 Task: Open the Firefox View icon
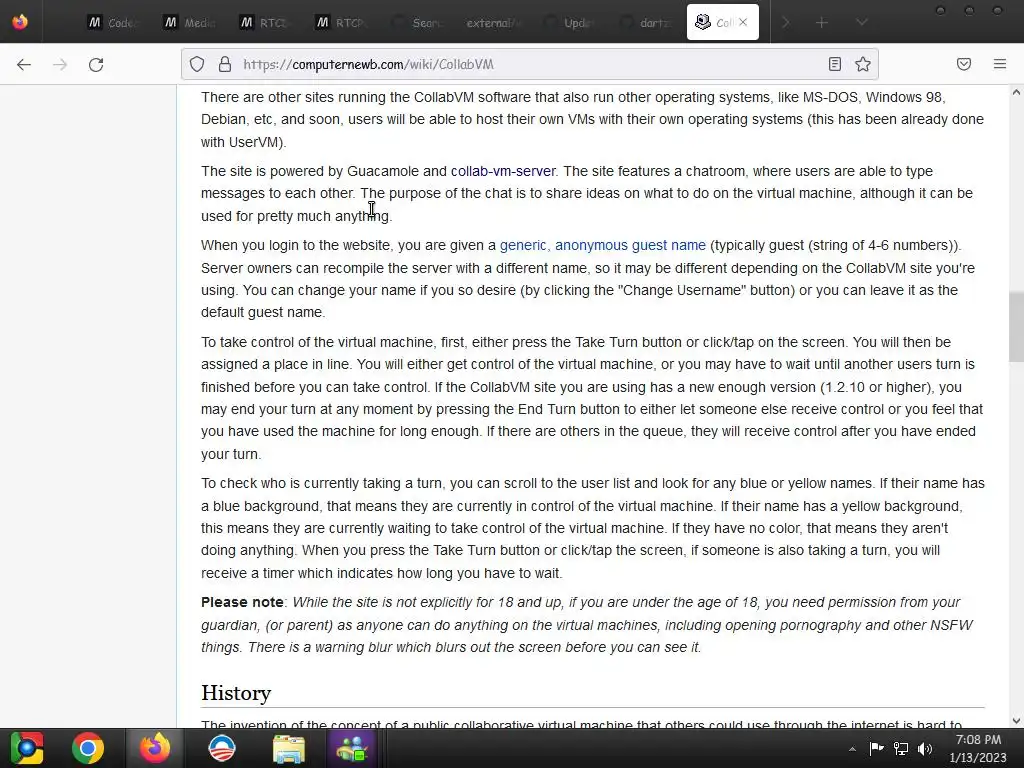[20, 22]
